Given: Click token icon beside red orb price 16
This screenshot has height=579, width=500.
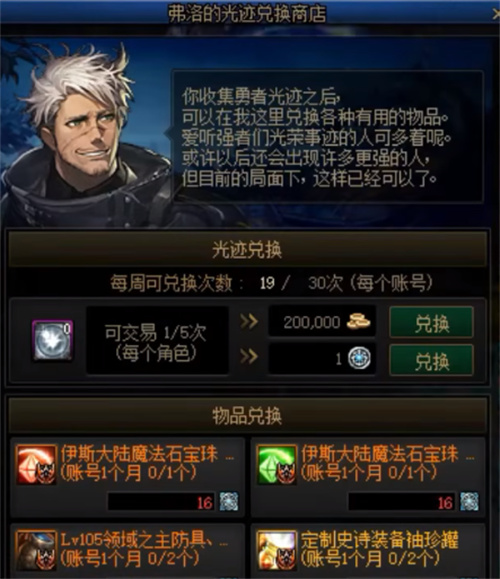Looking at the screenshot, I should click(x=229, y=501).
